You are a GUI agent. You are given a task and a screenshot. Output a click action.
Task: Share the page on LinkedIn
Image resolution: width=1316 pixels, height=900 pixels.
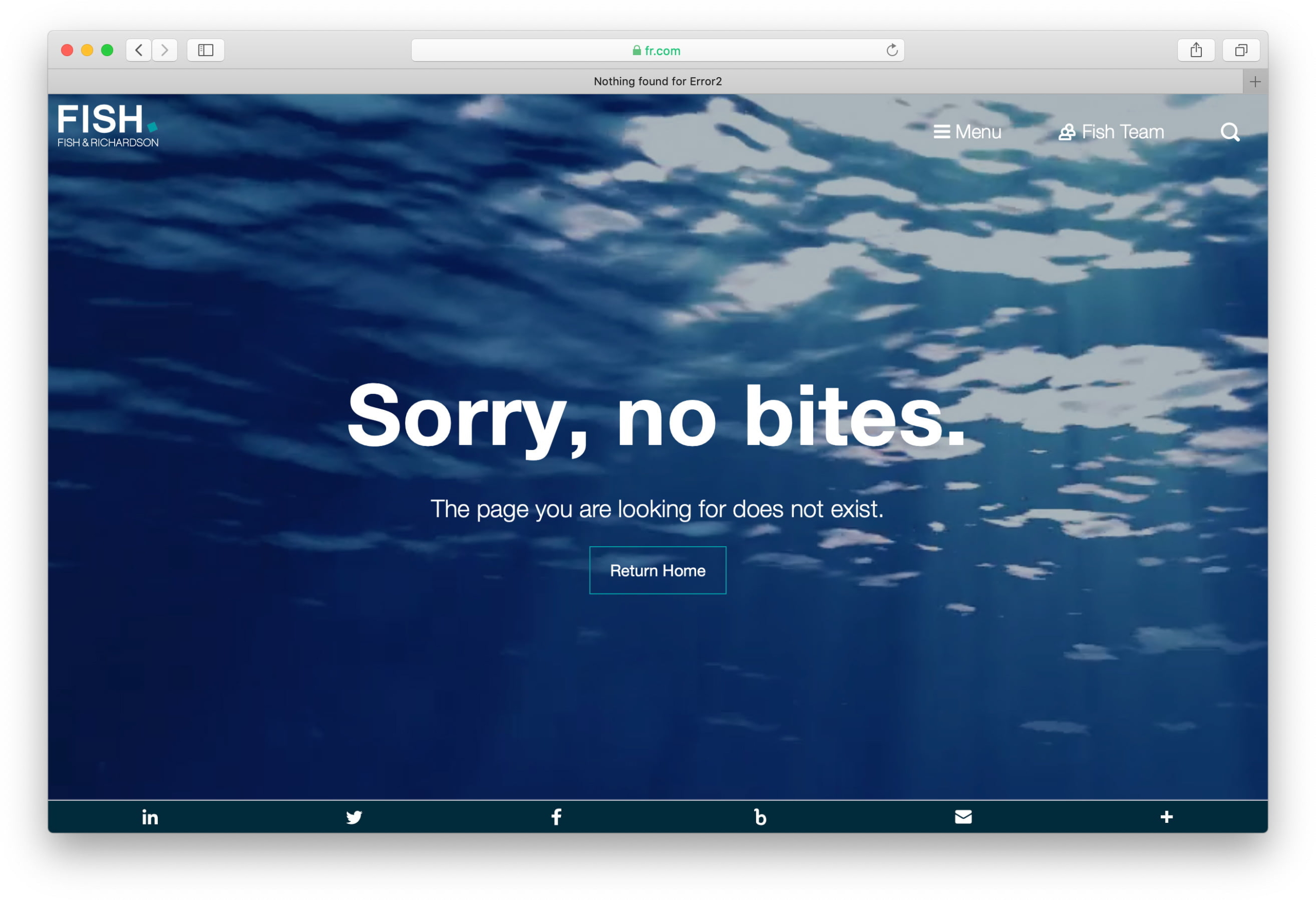(150, 817)
